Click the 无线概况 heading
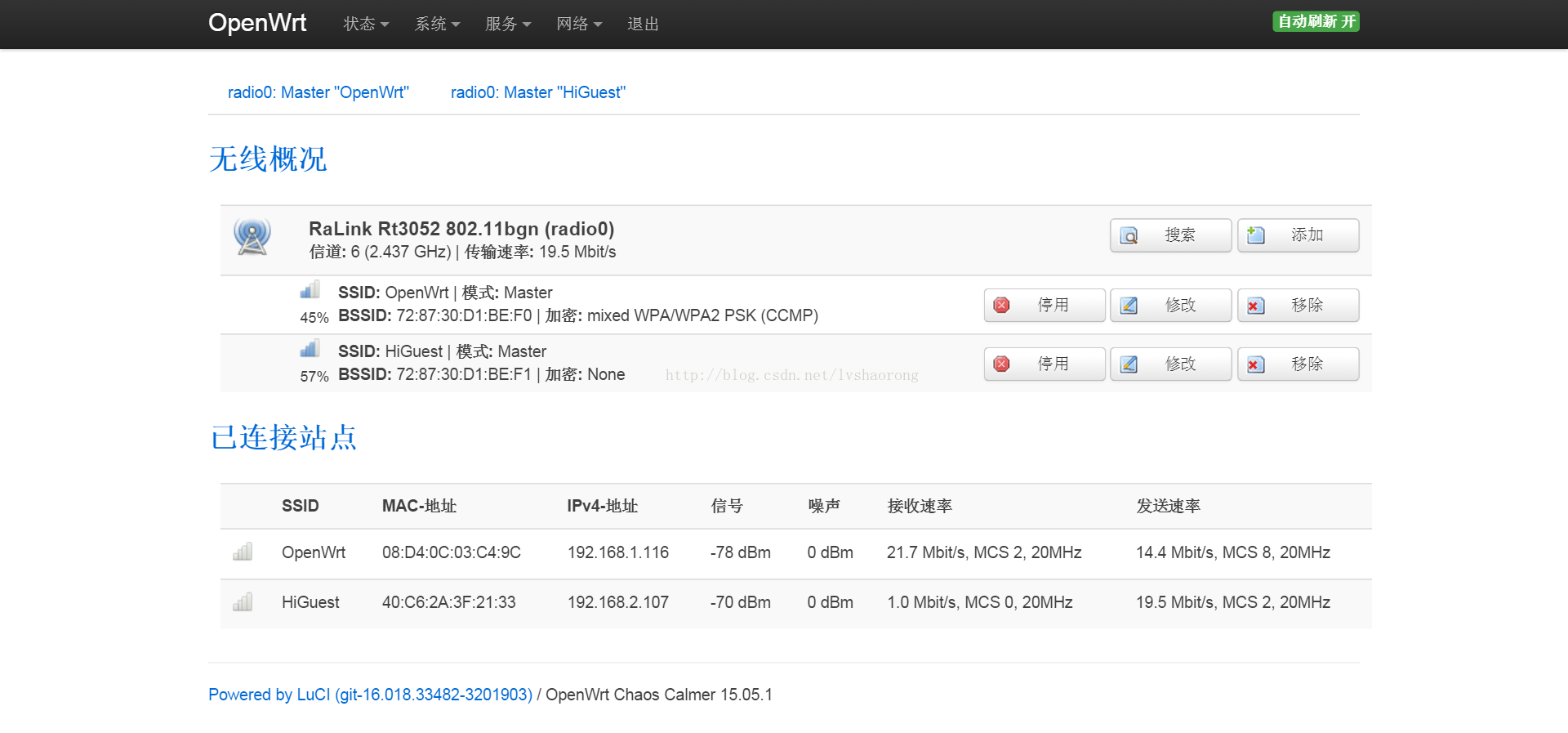Viewport: 1568px width, 733px height. [268, 159]
